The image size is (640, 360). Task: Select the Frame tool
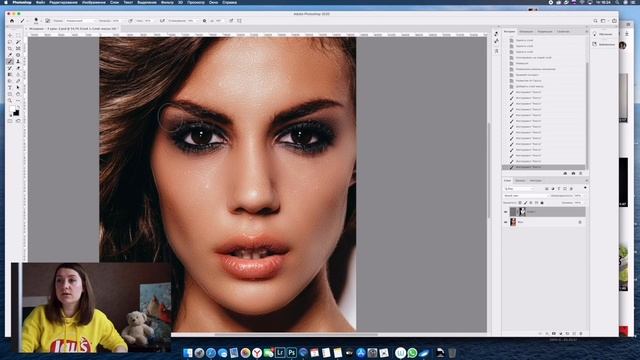tap(18, 49)
